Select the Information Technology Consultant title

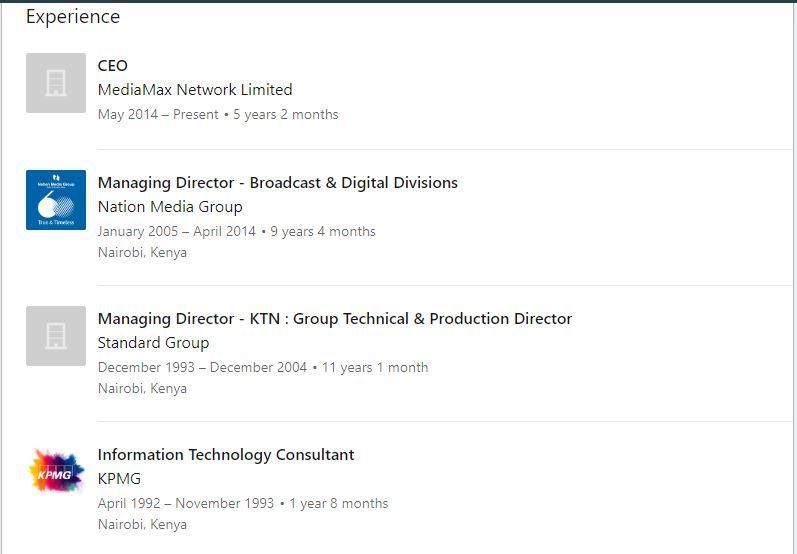(226, 454)
